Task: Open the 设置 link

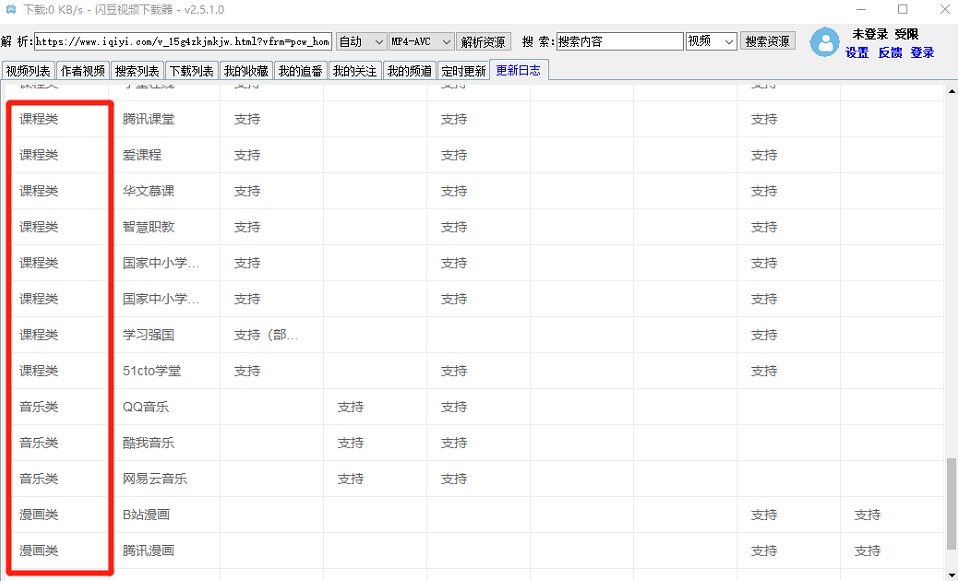Action: coord(857,53)
